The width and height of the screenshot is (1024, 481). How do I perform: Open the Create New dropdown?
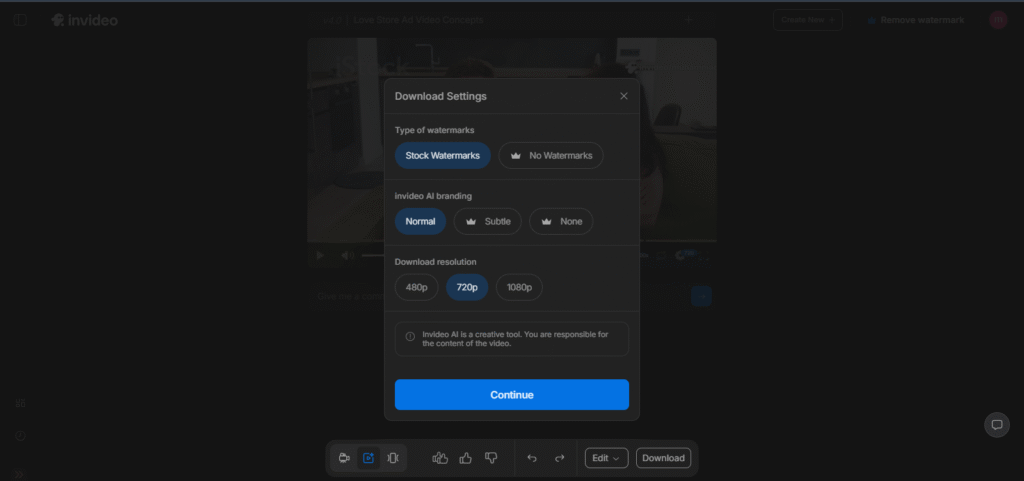tap(806, 20)
